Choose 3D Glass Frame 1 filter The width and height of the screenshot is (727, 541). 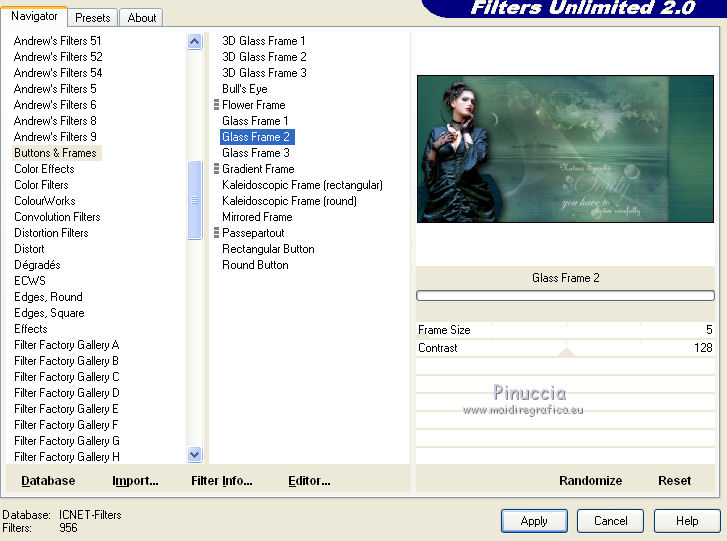[x=263, y=41]
